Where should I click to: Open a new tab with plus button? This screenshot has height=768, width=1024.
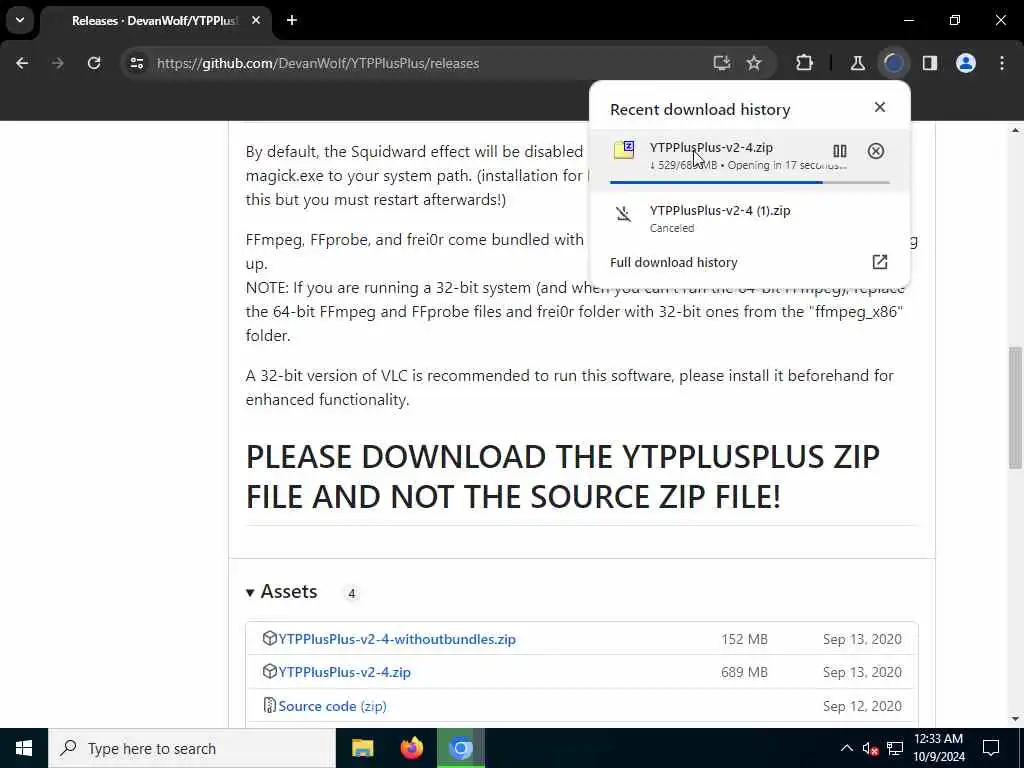(x=292, y=20)
